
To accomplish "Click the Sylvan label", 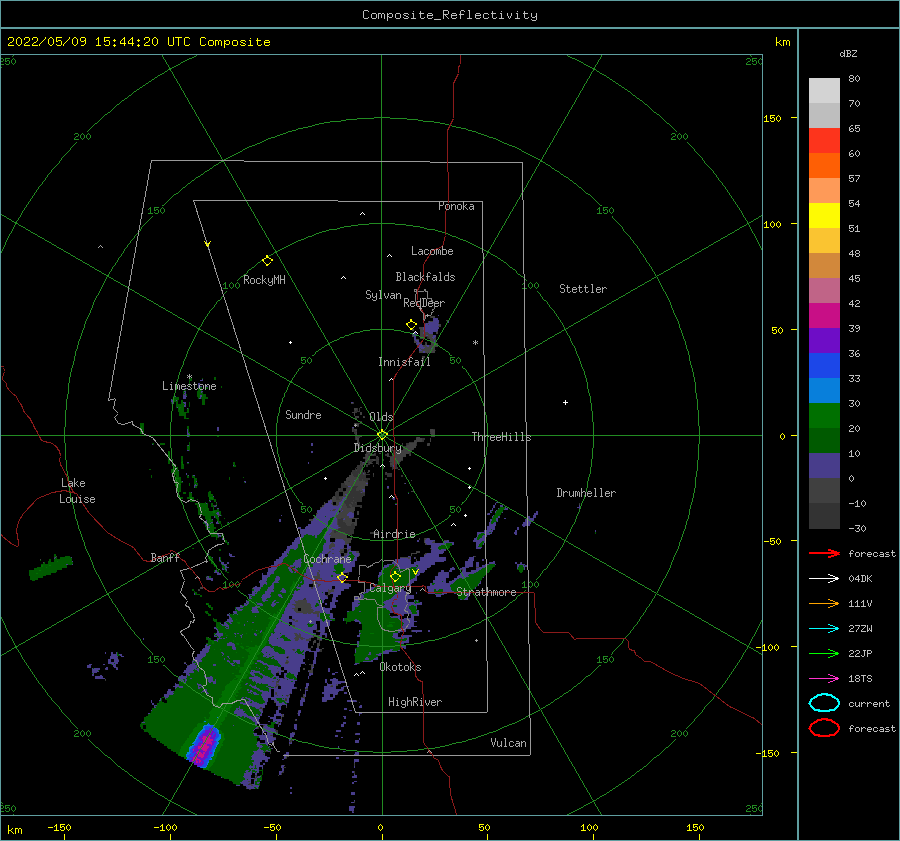I will 383,295.
